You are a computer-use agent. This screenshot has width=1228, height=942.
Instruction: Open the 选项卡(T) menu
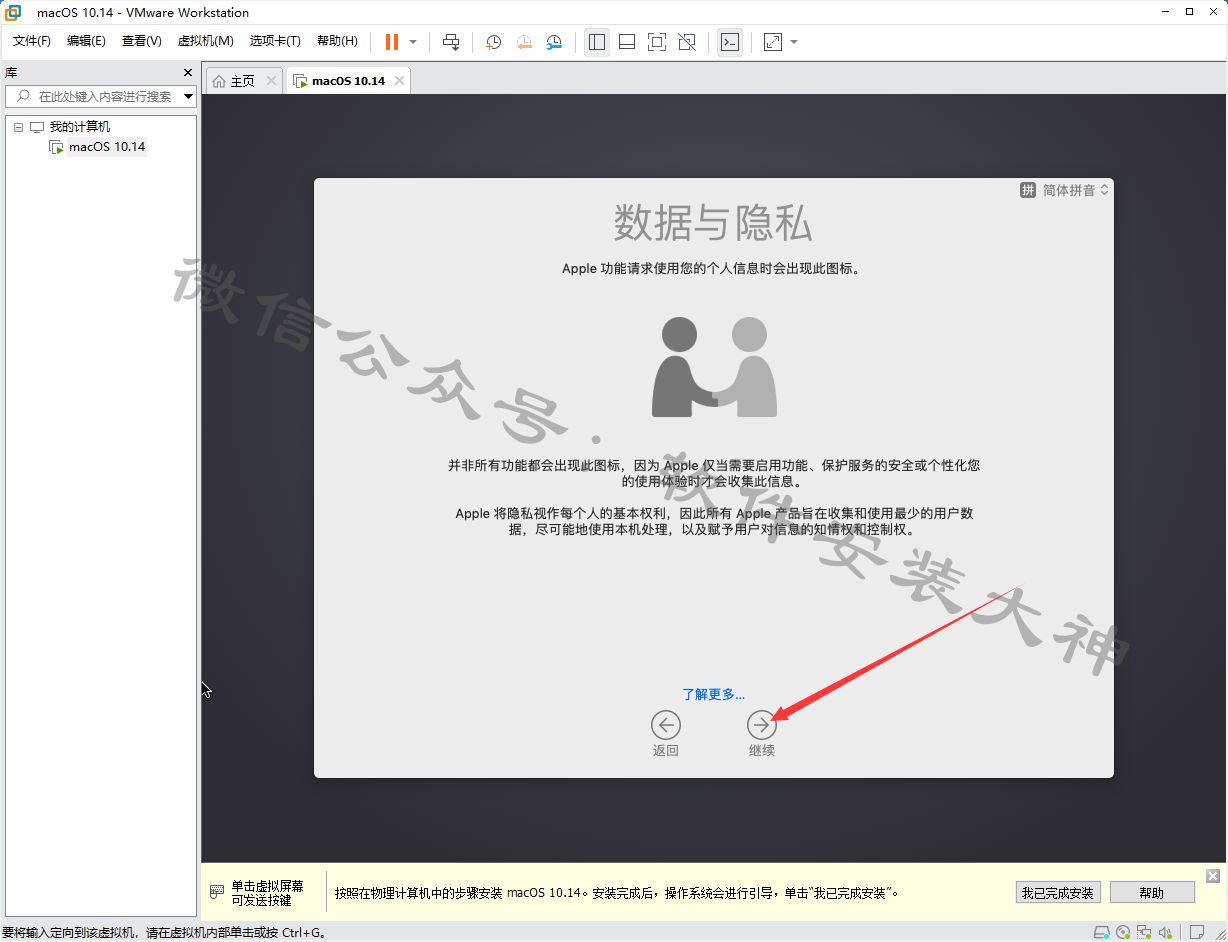tap(275, 41)
